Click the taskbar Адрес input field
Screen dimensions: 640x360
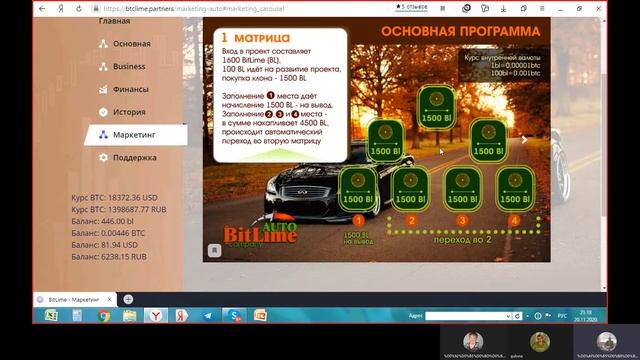click(464, 316)
